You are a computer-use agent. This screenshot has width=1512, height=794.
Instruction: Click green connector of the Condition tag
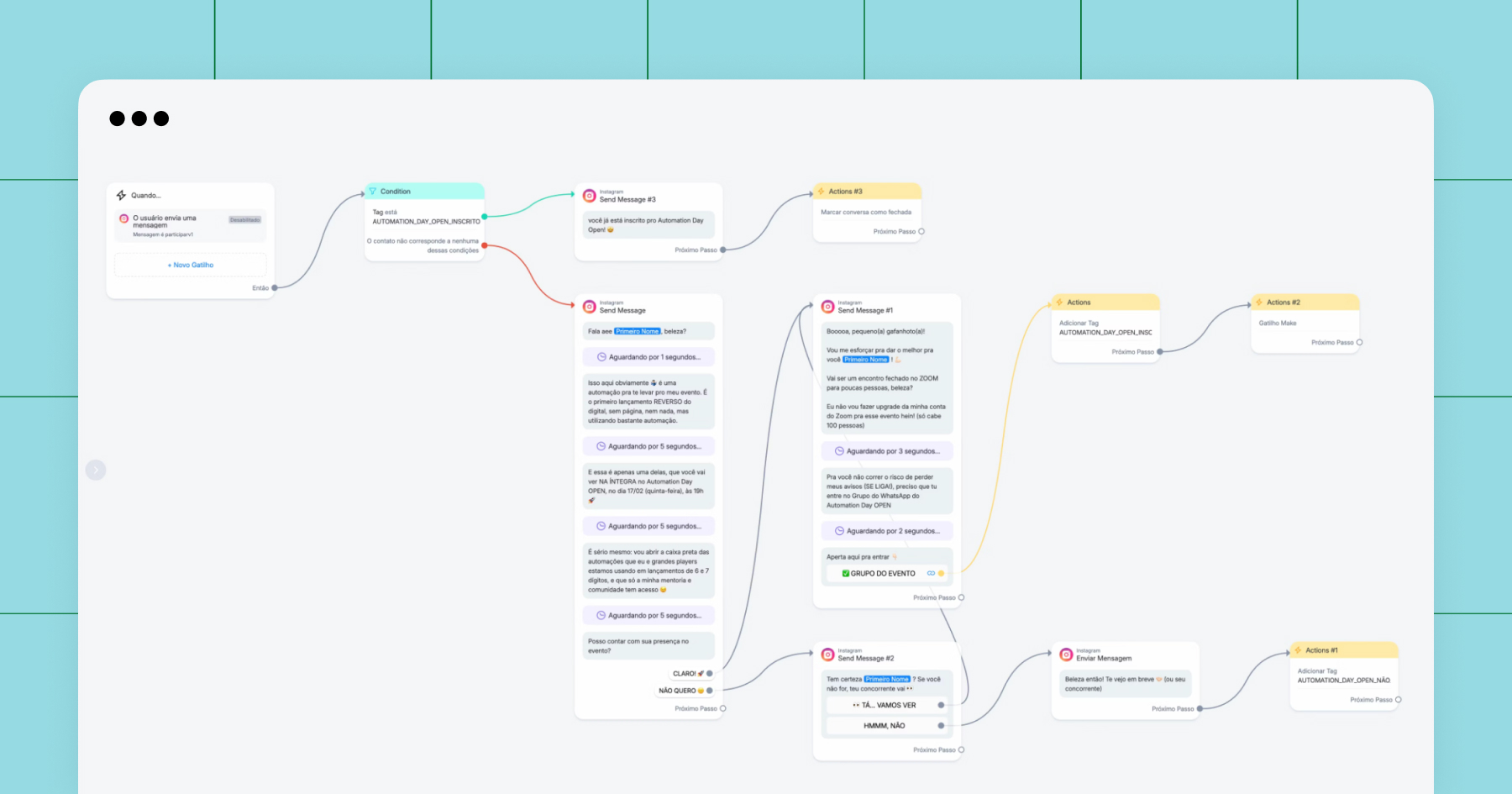(485, 217)
